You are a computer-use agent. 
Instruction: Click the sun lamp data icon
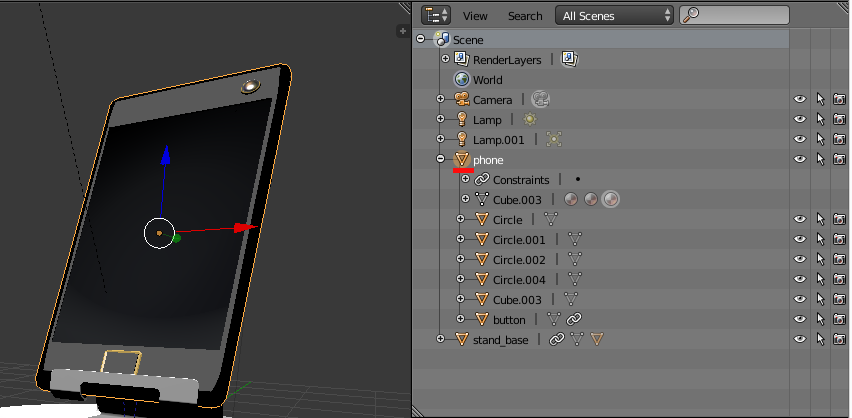[x=530, y=120]
